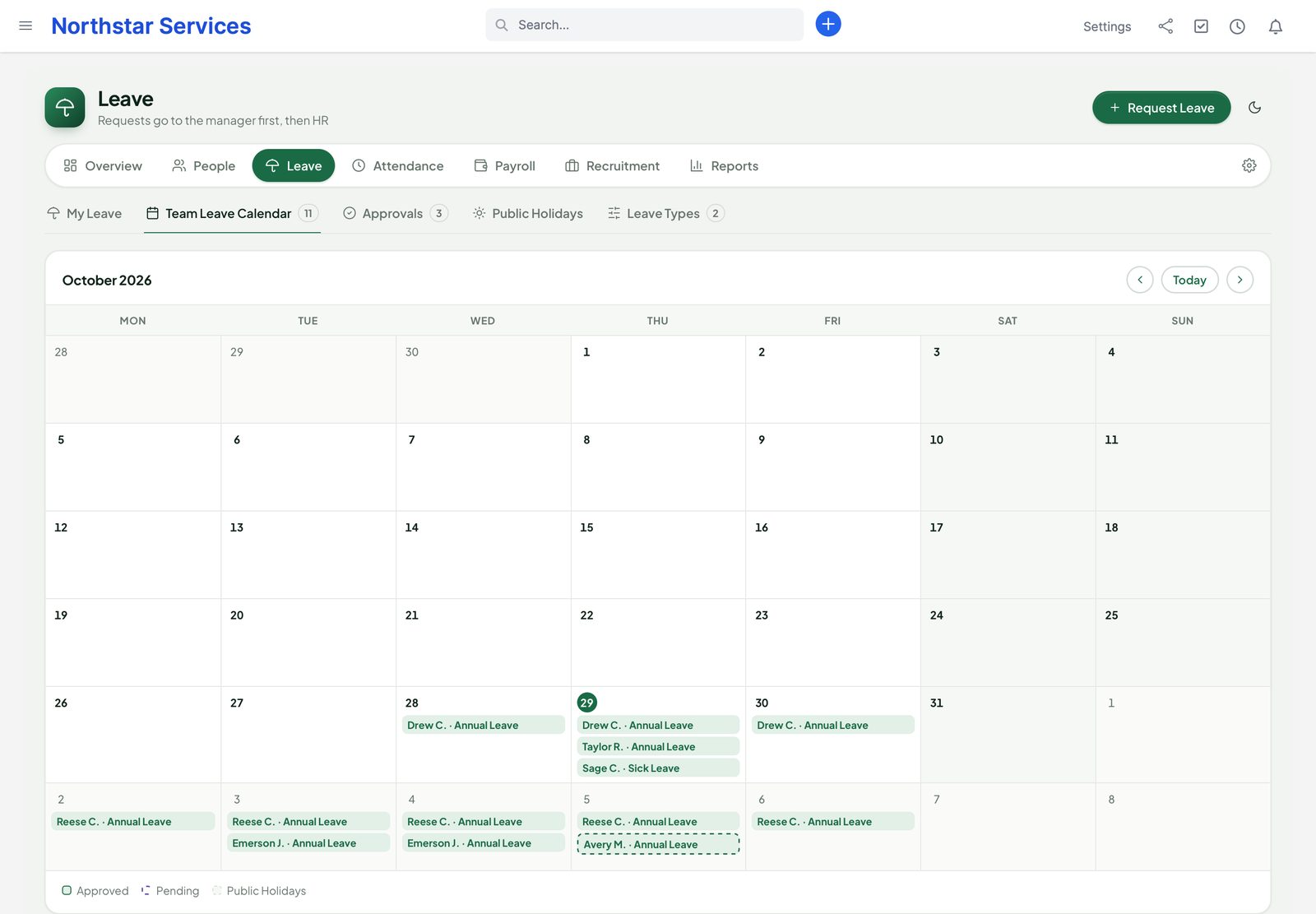This screenshot has width=1316, height=914.
Task: Open the hamburger navigation menu
Action: click(x=25, y=26)
